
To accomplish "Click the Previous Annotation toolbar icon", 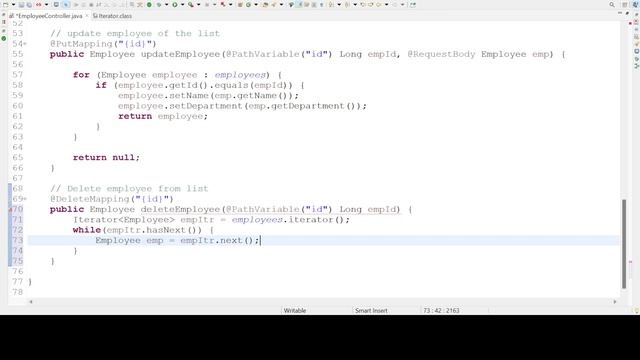I will pos(347,4).
